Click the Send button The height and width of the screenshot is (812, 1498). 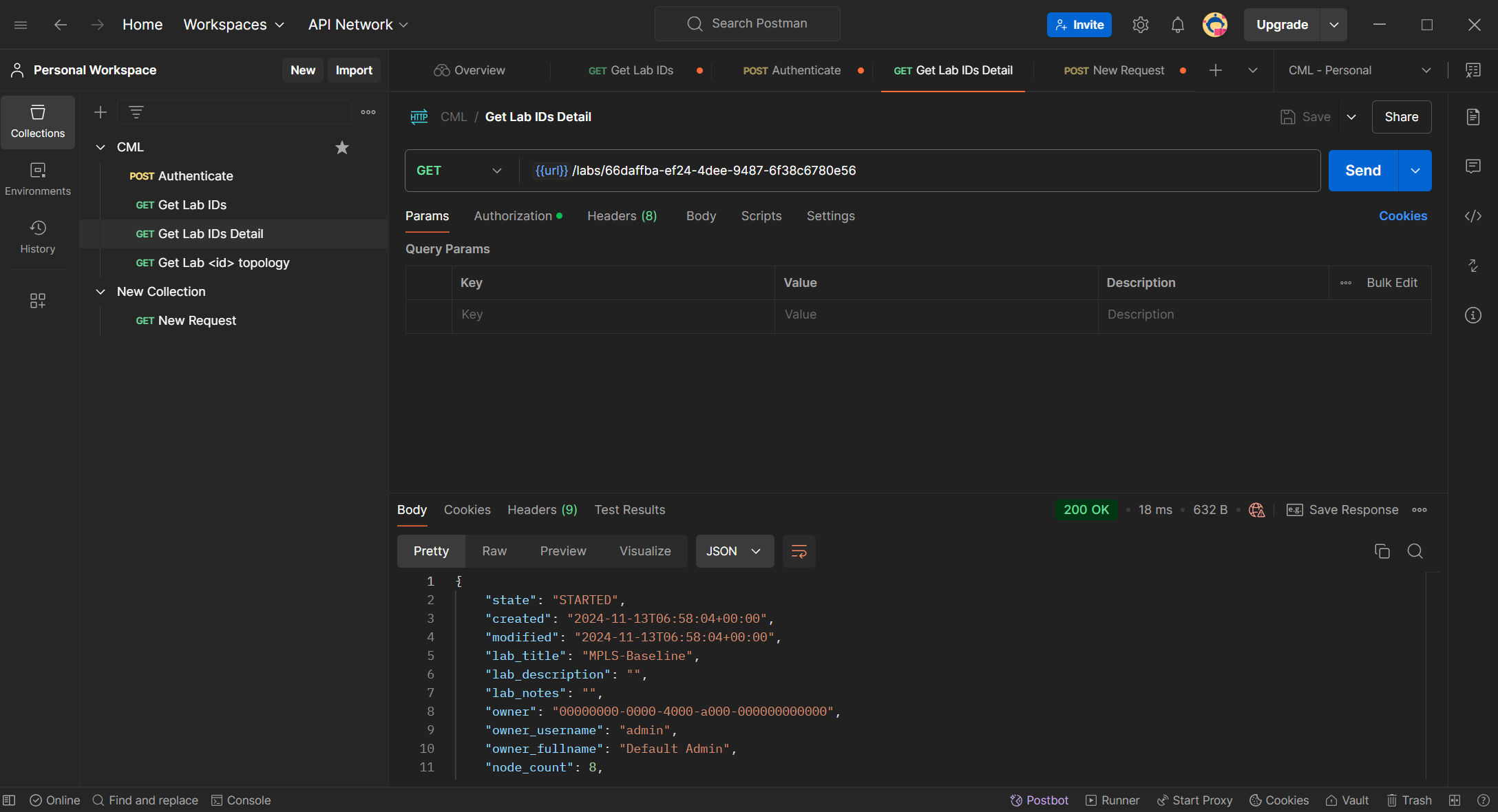point(1363,171)
